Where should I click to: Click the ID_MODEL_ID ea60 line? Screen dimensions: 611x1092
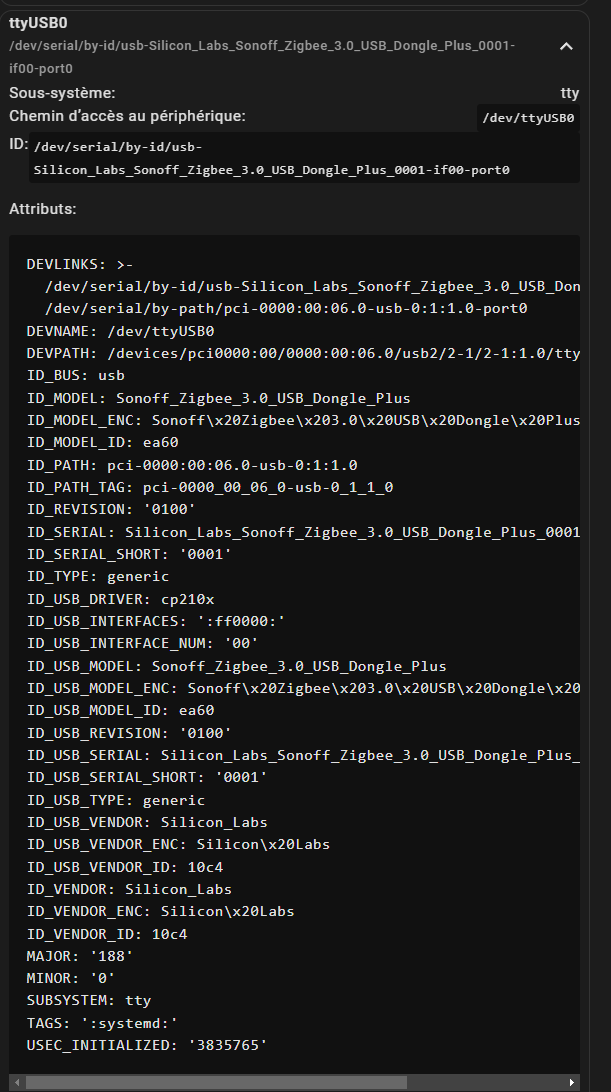tap(102, 442)
